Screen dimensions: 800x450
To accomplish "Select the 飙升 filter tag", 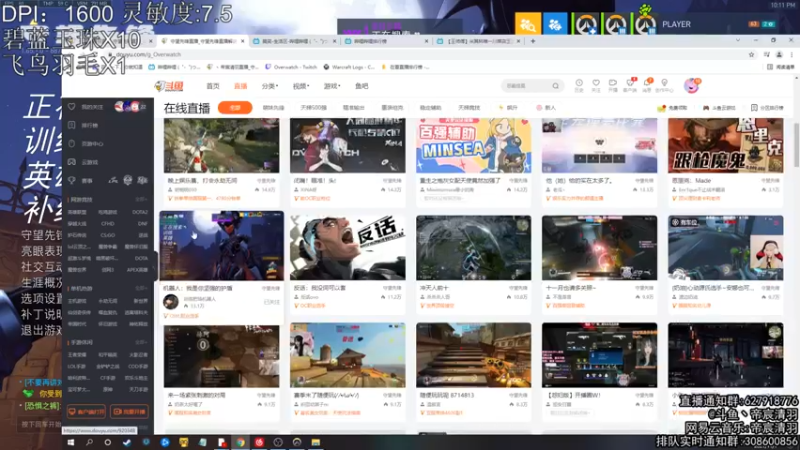I will (x=508, y=108).
